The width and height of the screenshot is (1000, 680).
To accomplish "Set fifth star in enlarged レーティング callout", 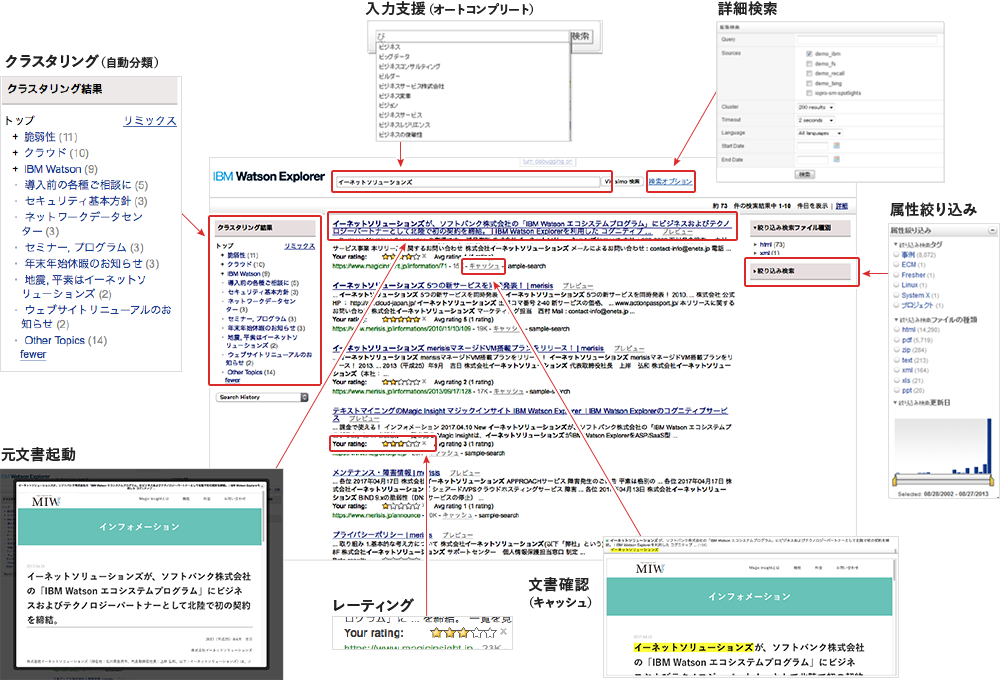I will [490, 633].
